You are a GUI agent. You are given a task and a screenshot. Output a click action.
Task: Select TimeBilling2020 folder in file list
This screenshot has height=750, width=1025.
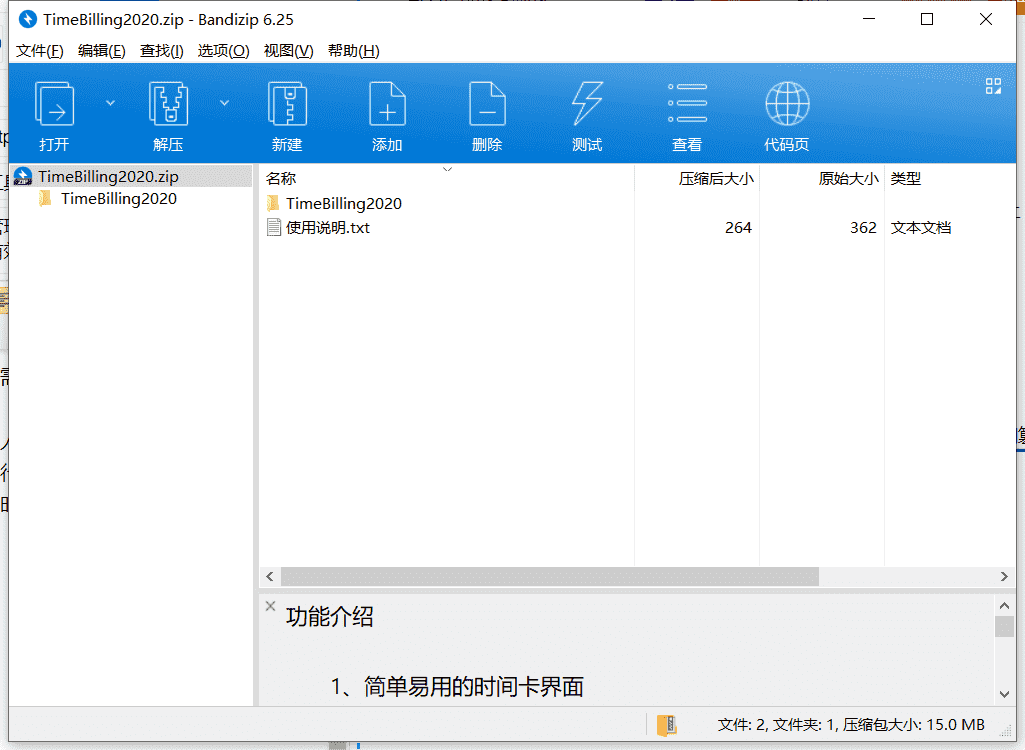point(343,204)
